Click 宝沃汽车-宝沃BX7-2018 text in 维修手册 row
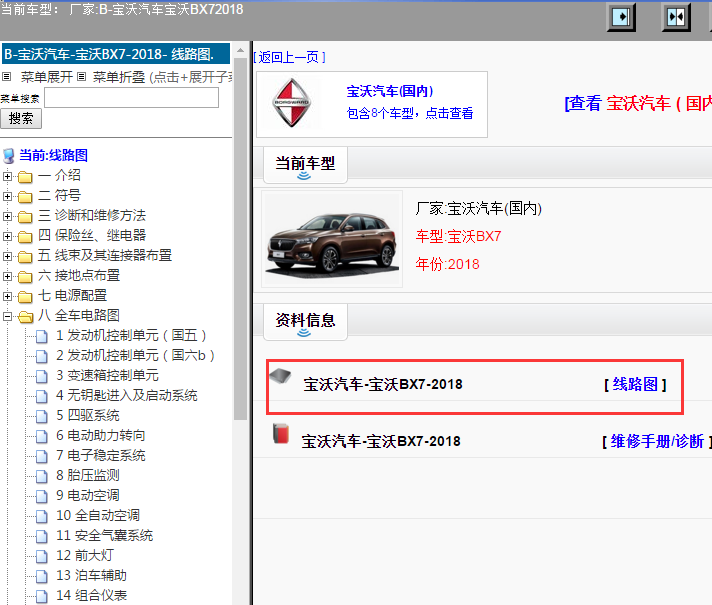 click(x=381, y=441)
